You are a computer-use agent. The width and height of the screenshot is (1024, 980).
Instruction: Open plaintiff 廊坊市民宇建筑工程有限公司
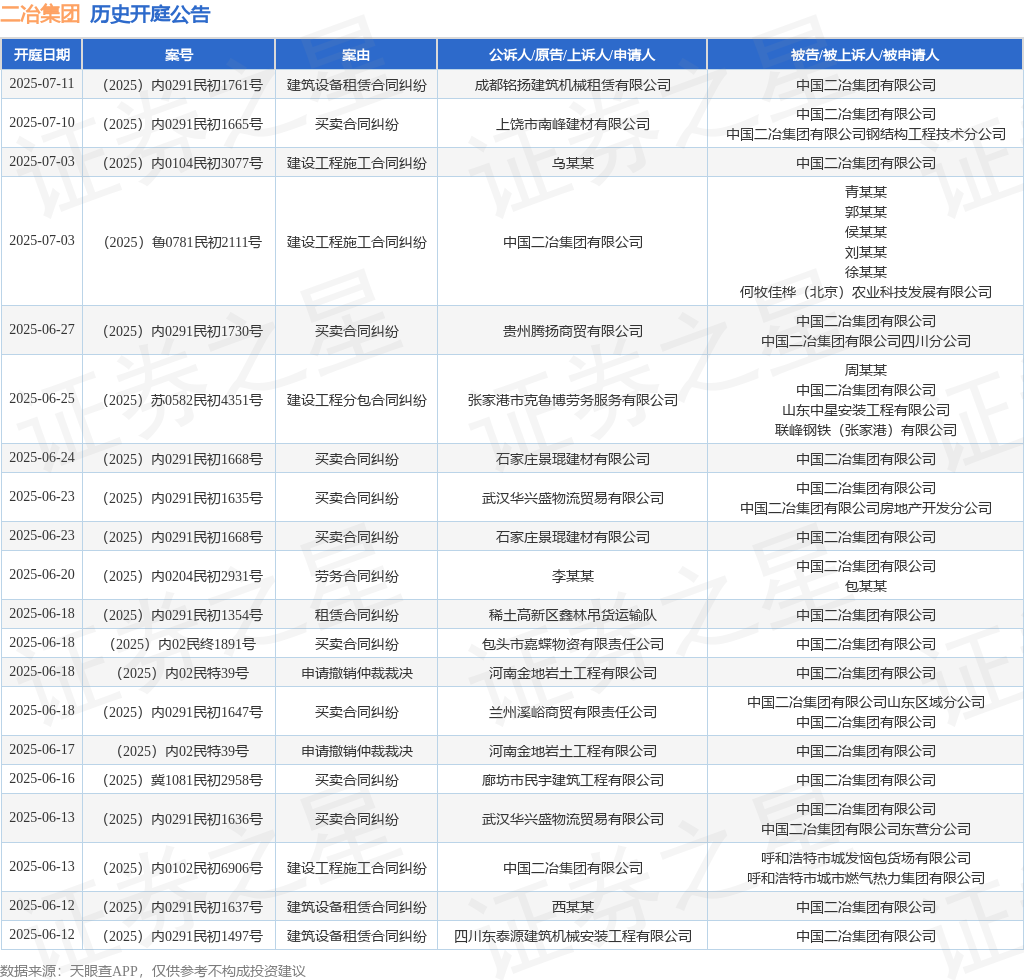click(572, 780)
